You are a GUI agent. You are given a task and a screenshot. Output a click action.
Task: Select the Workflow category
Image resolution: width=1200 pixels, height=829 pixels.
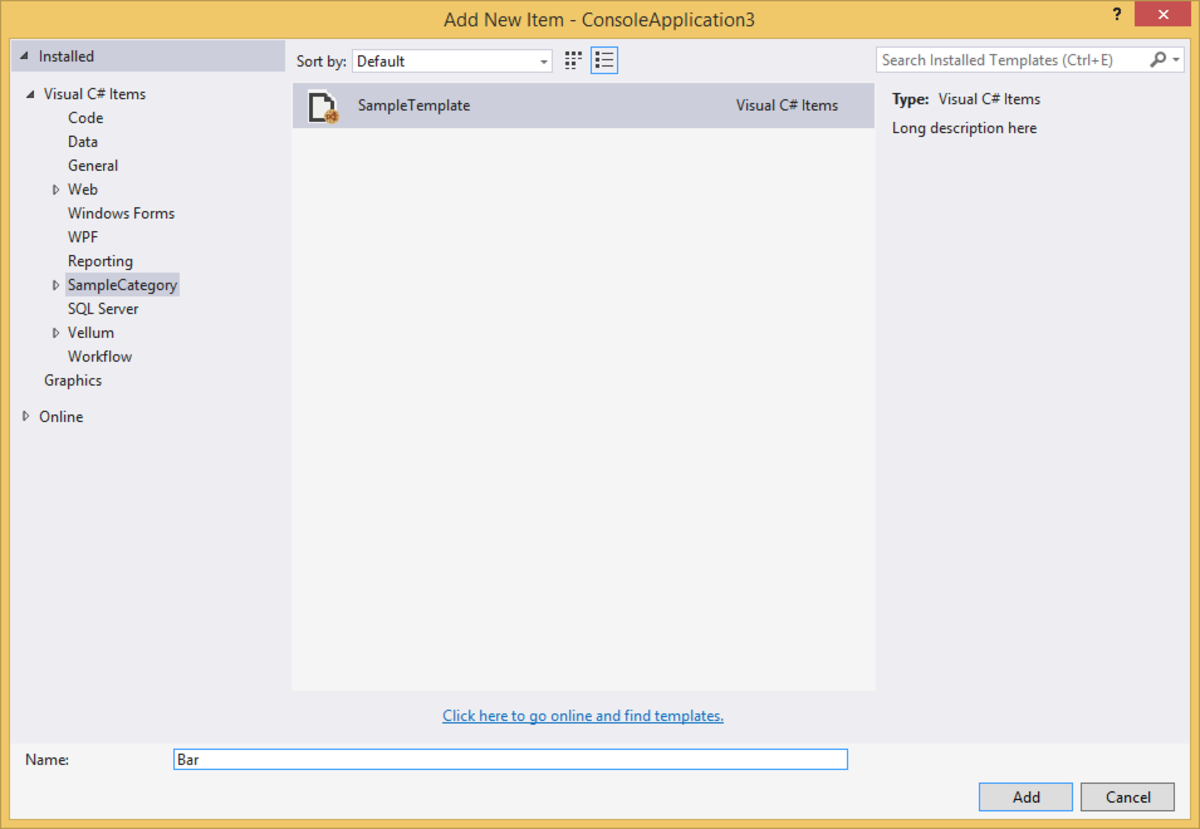tap(100, 357)
